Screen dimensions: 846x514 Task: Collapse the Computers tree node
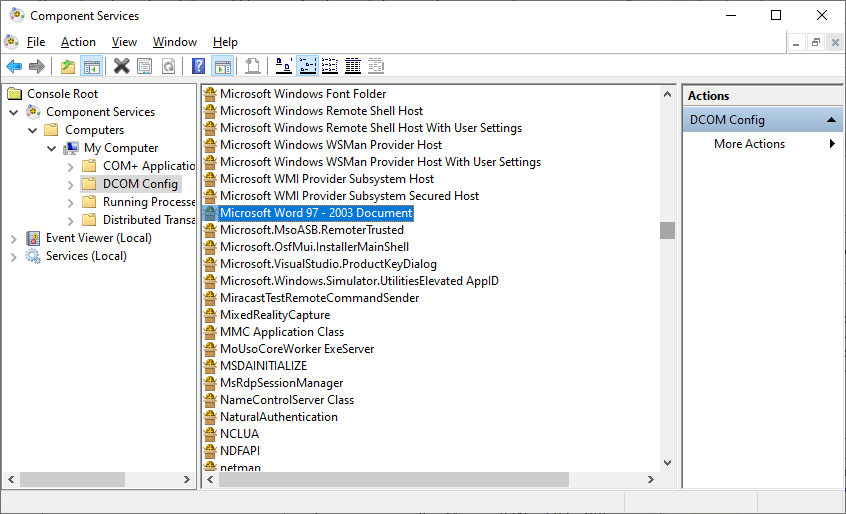(x=33, y=130)
